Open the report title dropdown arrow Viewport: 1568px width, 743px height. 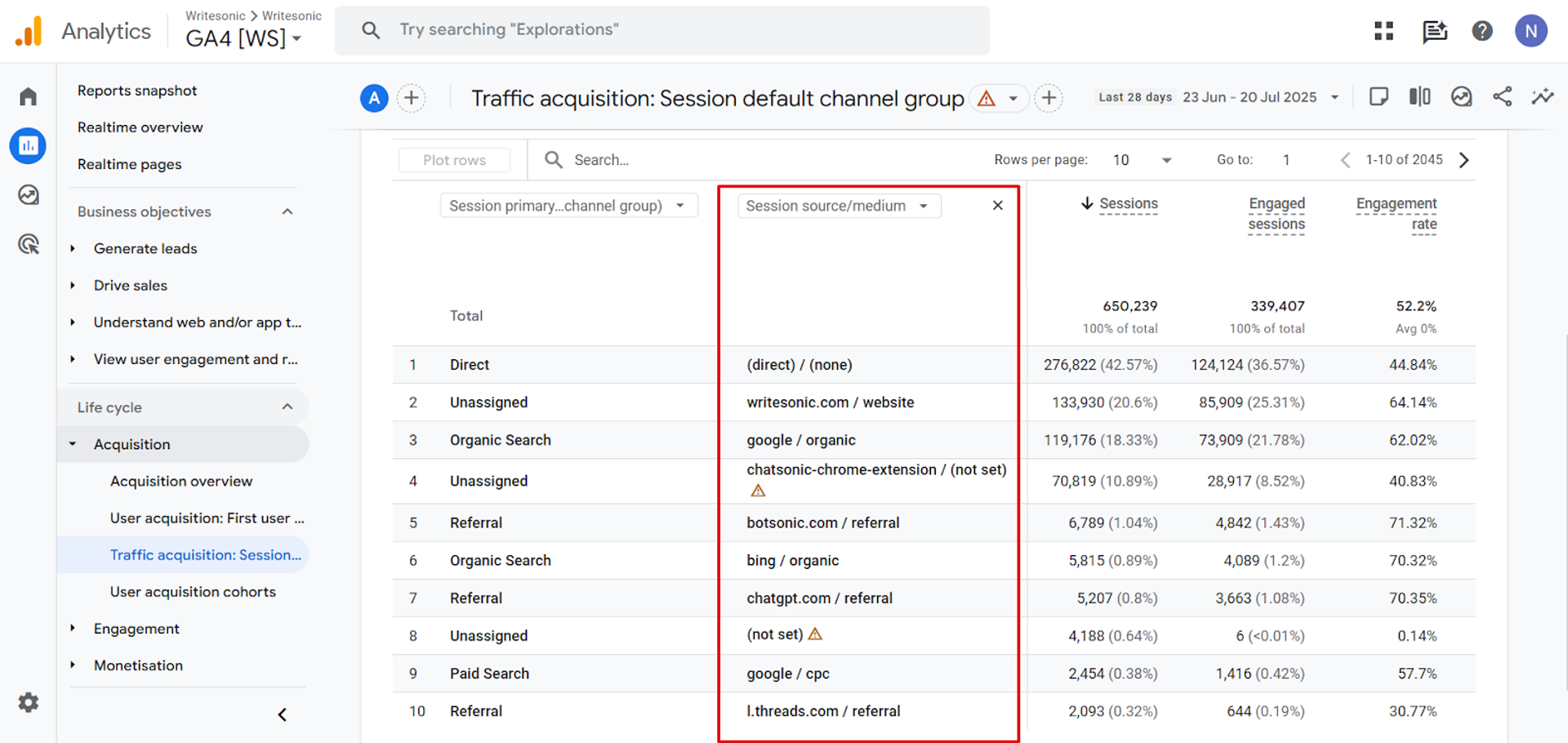pyautogui.click(x=1013, y=99)
